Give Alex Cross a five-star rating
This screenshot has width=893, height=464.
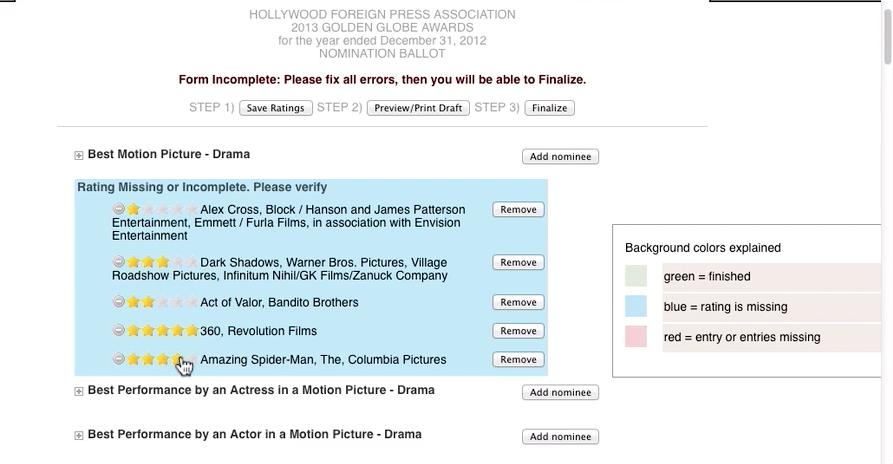(192, 210)
